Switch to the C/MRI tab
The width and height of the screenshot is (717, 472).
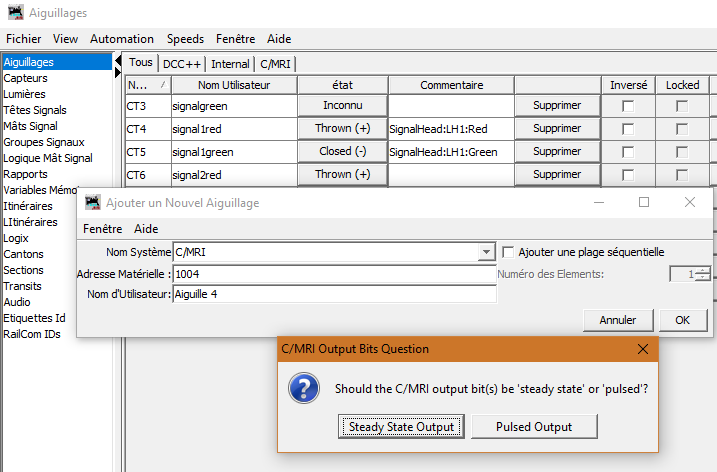pyautogui.click(x=274, y=64)
